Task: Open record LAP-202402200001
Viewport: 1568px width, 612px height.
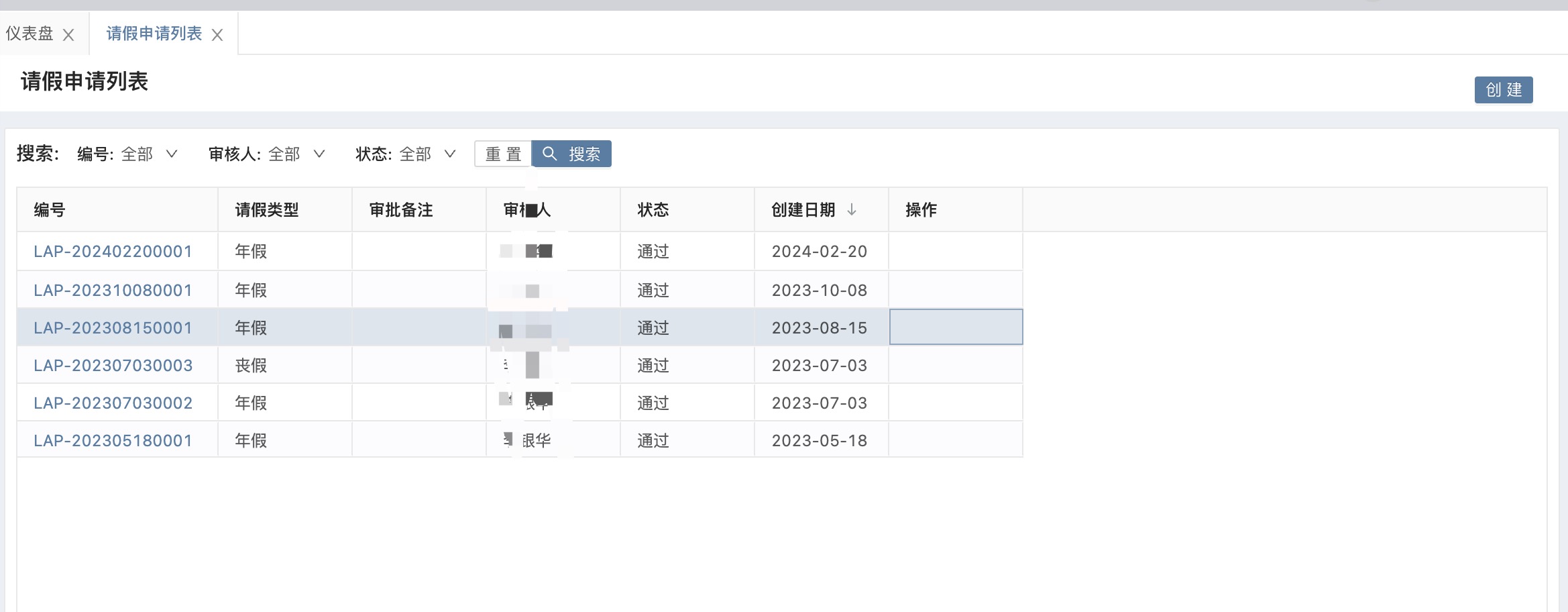Action: [x=113, y=252]
